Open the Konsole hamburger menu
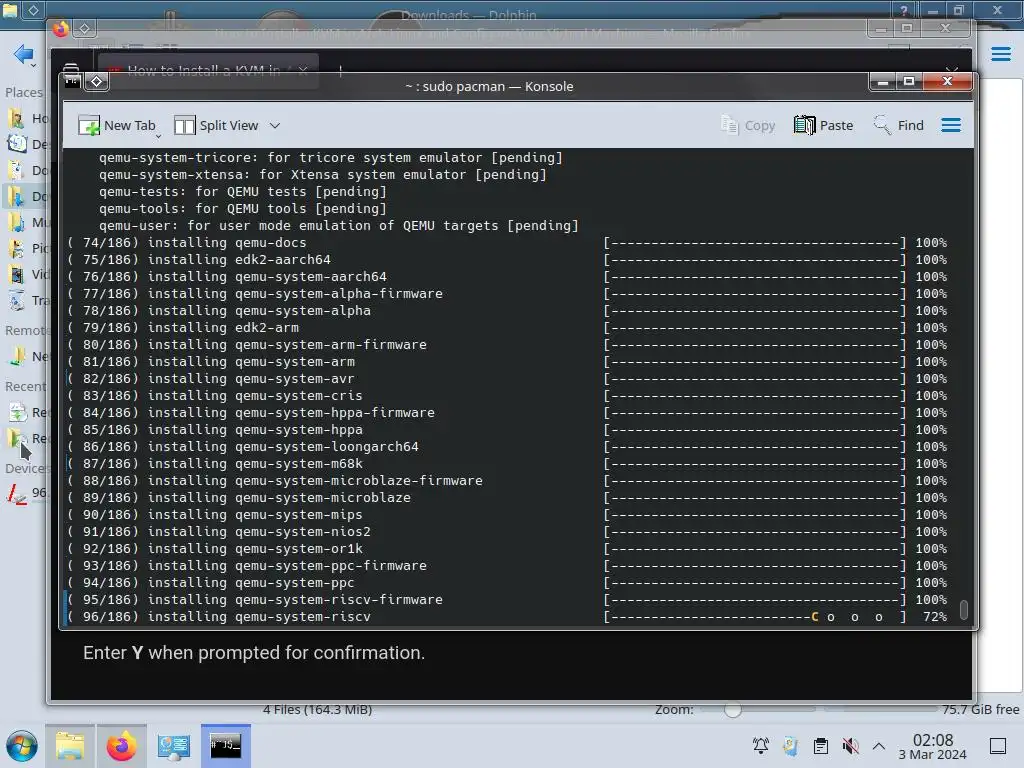The height and width of the screenshot is (768, 1024). [951, 125]
